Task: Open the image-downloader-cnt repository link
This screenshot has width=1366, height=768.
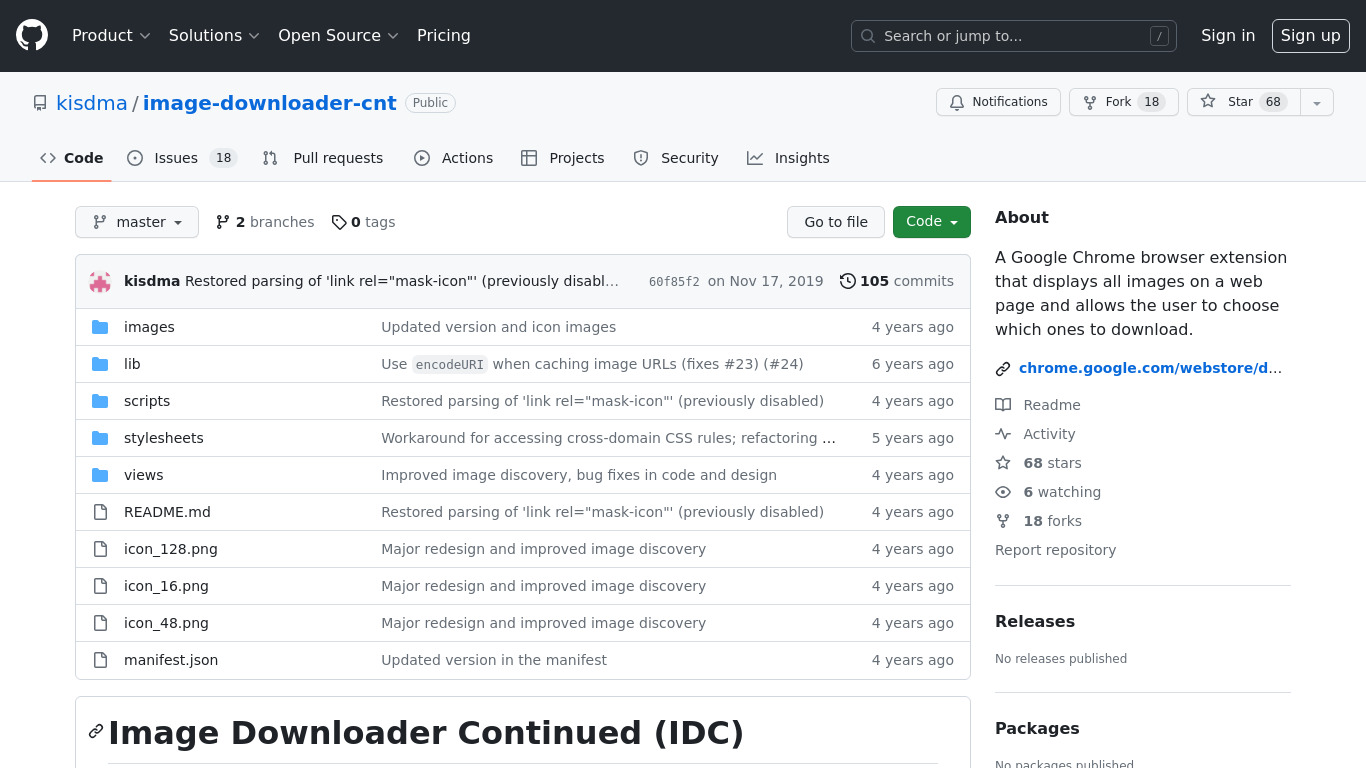Action: 270,103
